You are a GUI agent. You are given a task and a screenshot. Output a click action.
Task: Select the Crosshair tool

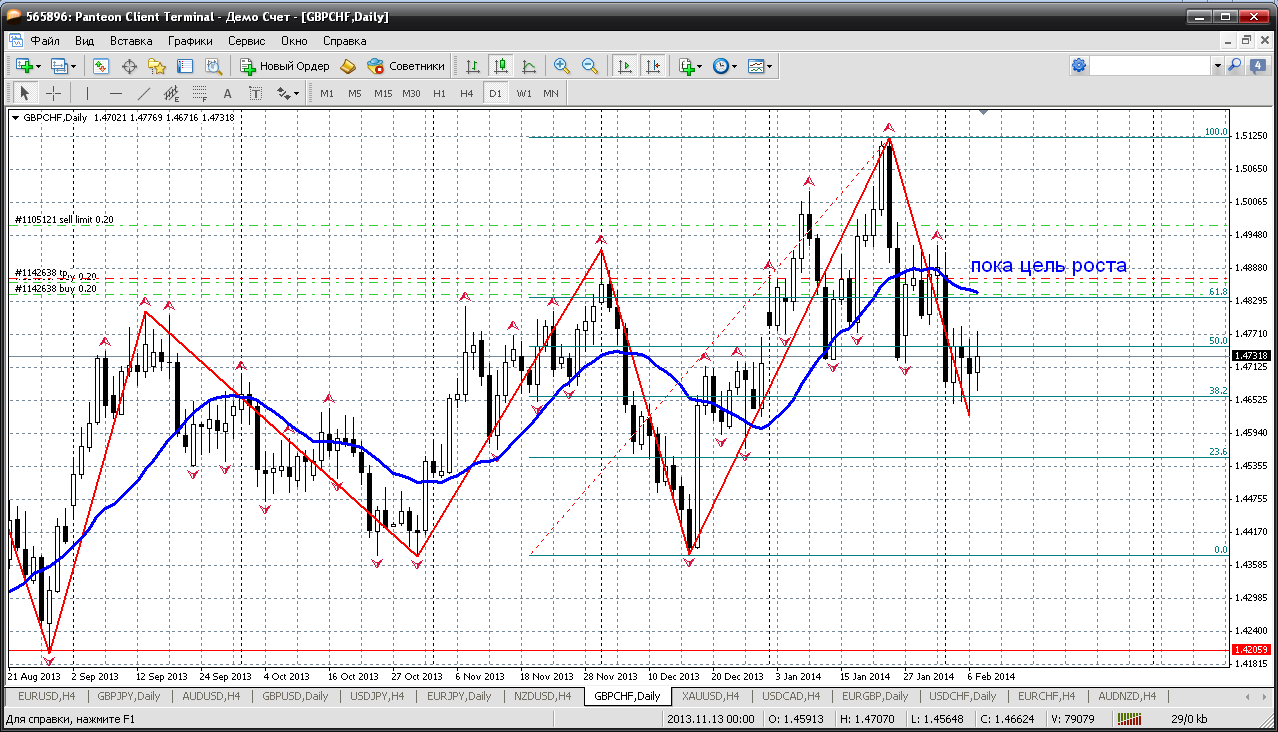(54, 93)
